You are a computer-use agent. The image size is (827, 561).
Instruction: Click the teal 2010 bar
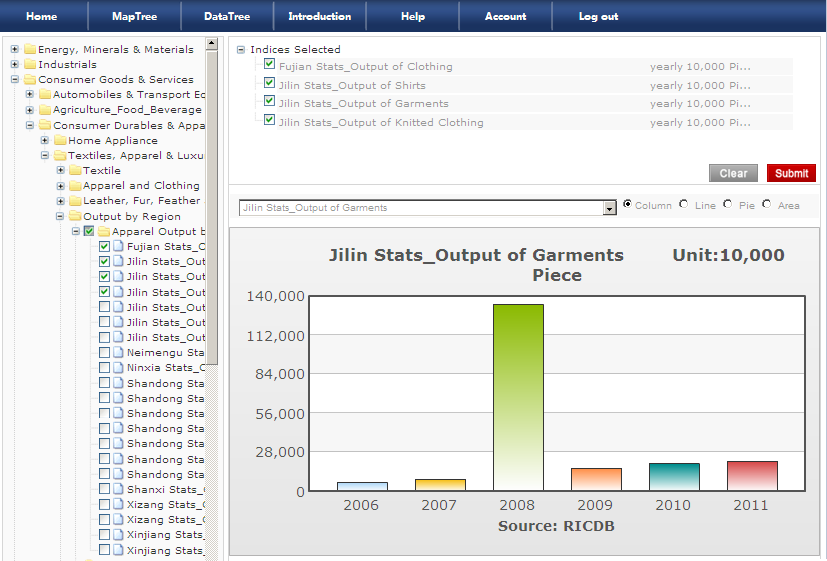(674, 477)
